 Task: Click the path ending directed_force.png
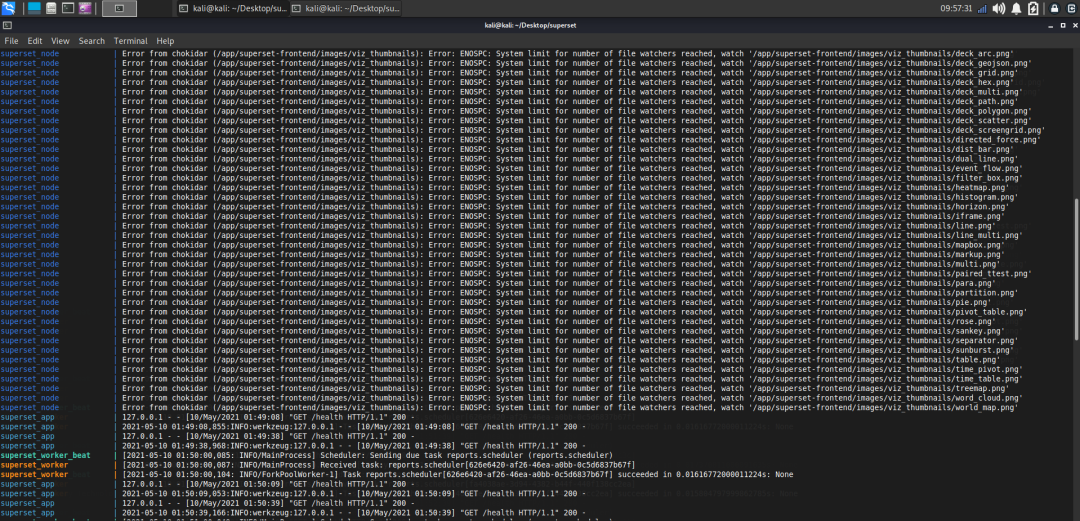(x=895, y=139)
